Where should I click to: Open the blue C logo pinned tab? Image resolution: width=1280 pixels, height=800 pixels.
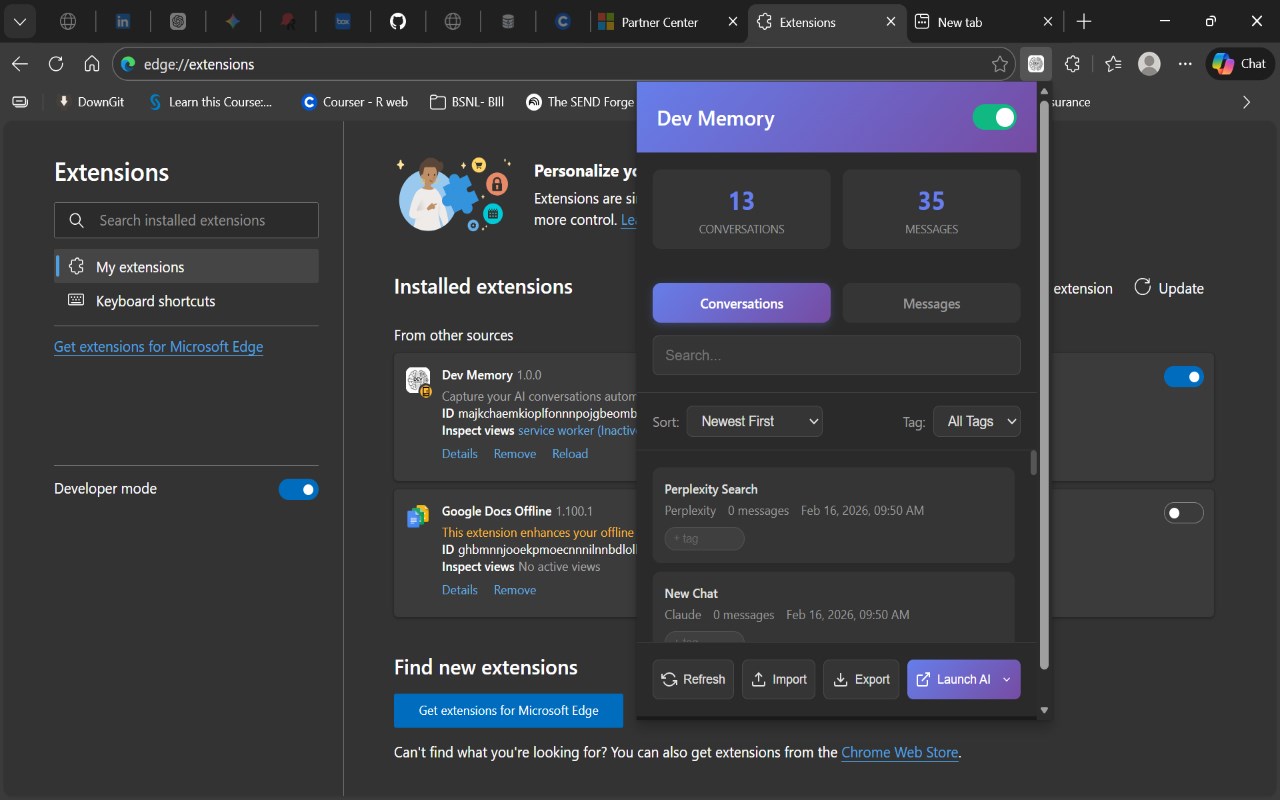coord(563,21)
